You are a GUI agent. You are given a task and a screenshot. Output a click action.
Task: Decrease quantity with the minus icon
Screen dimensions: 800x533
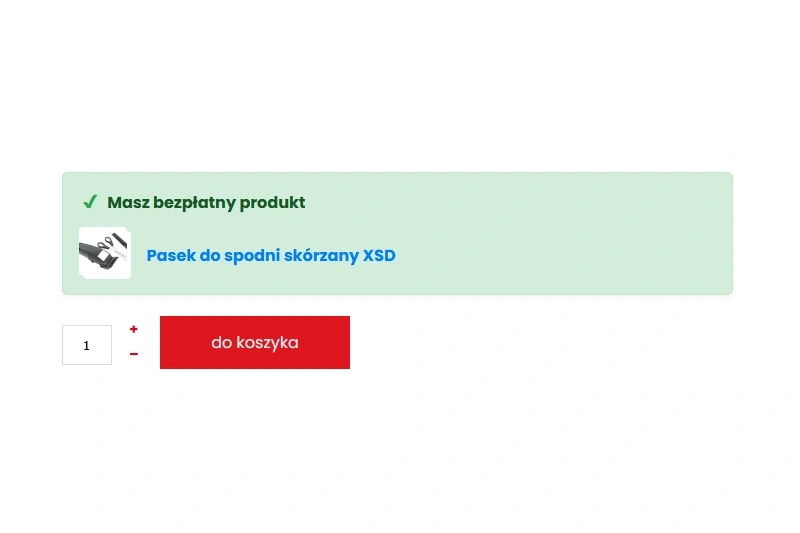(x=134, y=354)
